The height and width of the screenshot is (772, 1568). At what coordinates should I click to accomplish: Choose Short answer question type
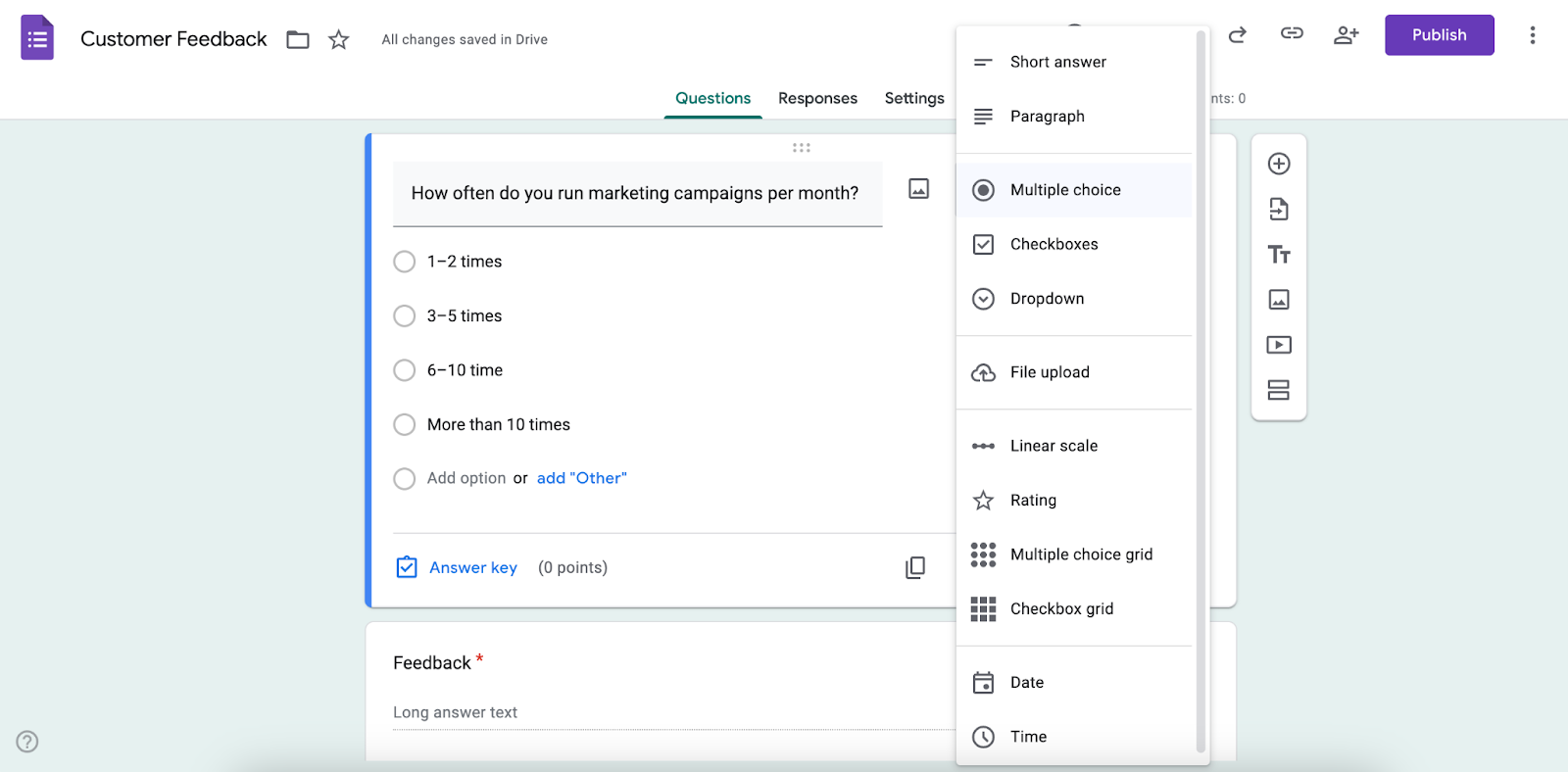click(x=1074, y=62)
